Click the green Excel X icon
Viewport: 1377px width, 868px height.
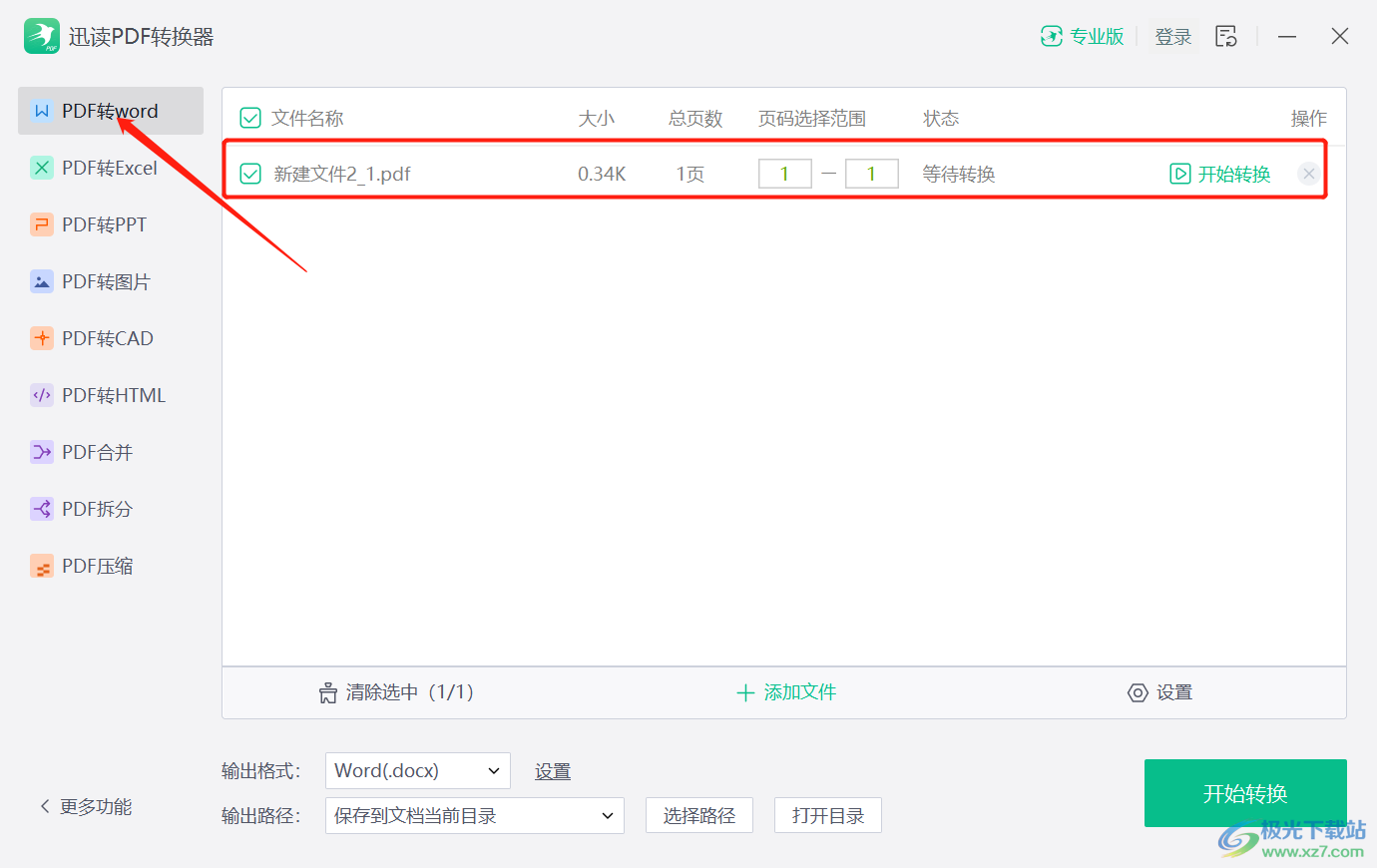click(42, 168)
